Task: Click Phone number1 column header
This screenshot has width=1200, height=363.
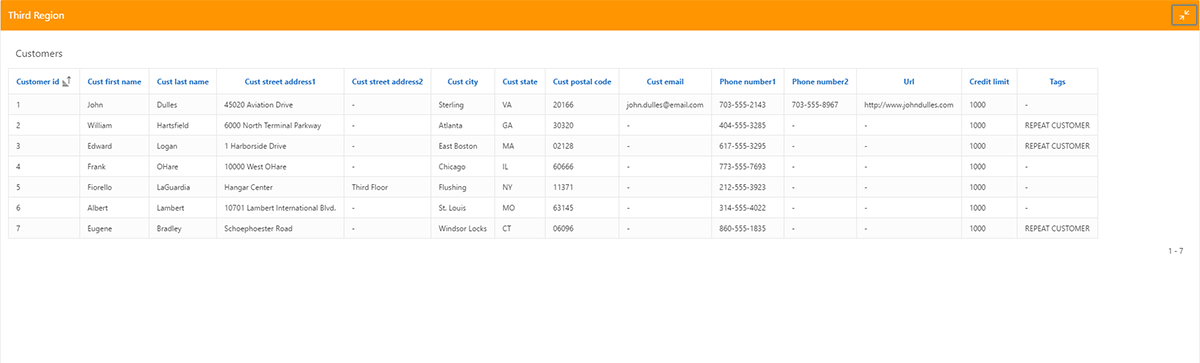Action: (x=747, y=82)
